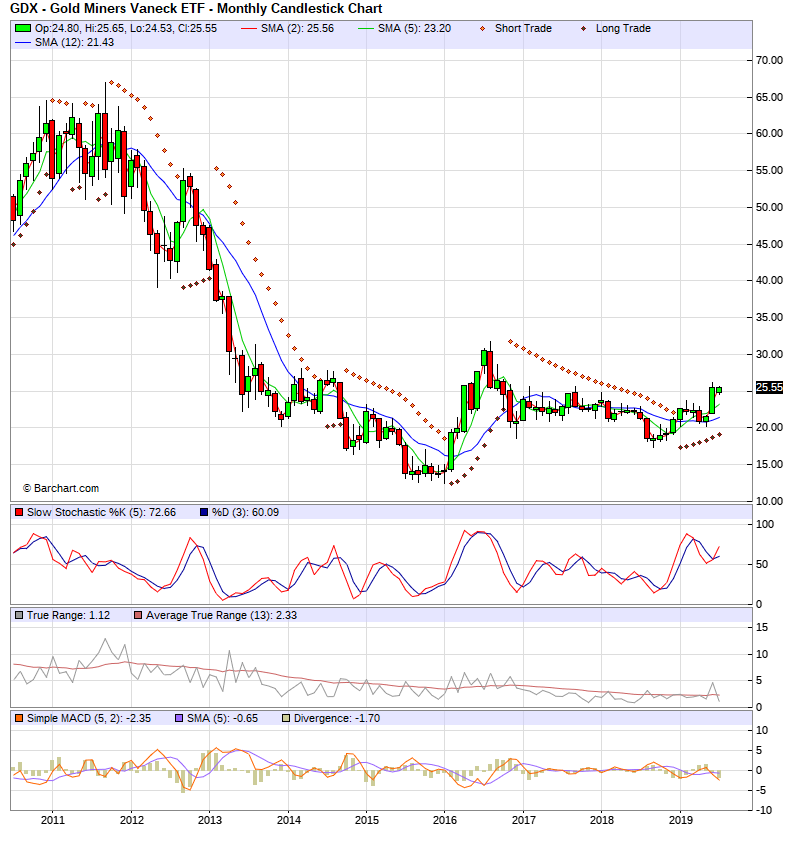Screen dimensions: 794x851
Task: Click the SMA (12): 21.43 legend text
Action: point(74,42)
